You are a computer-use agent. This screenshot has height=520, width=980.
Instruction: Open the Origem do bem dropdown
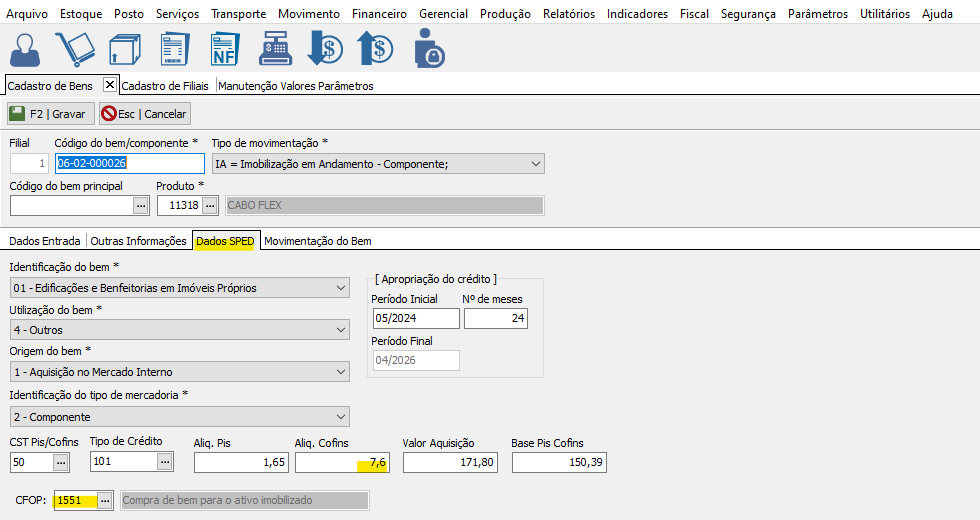[341, 372]
